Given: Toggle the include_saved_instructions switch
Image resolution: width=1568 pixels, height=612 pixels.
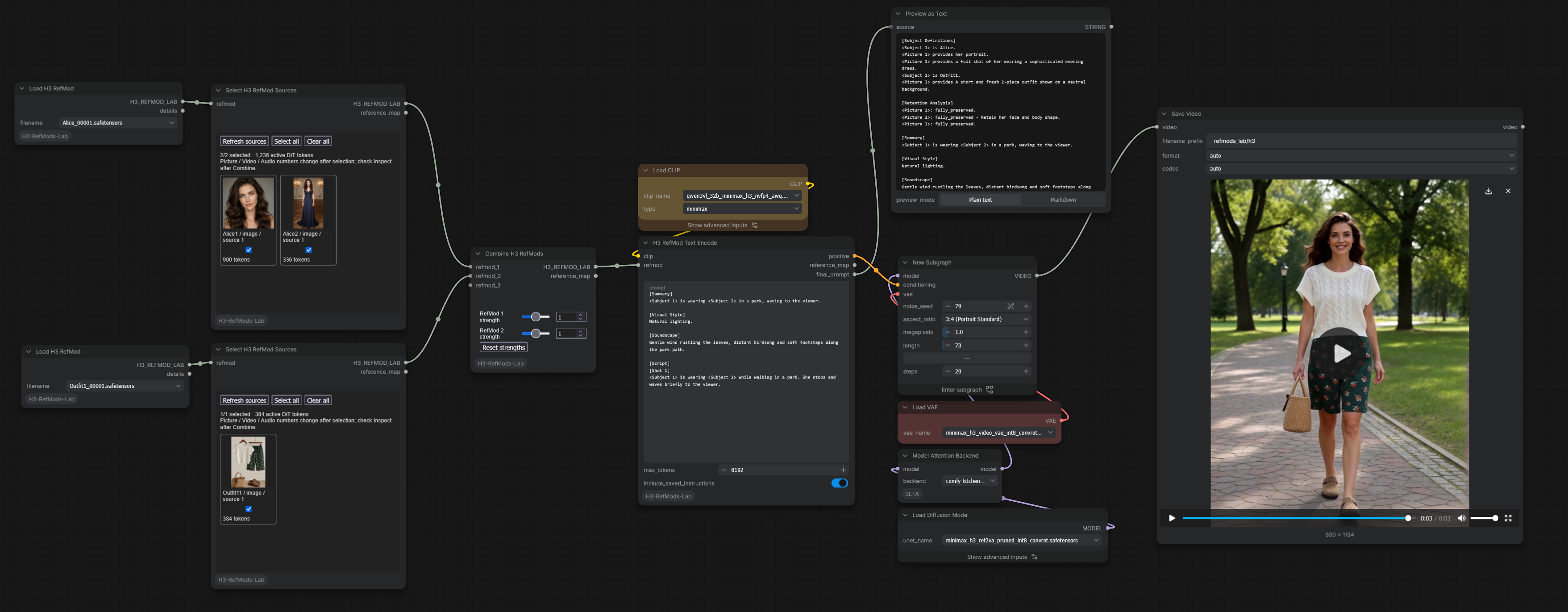Looking at the screenshot, I should pos(840,483).
